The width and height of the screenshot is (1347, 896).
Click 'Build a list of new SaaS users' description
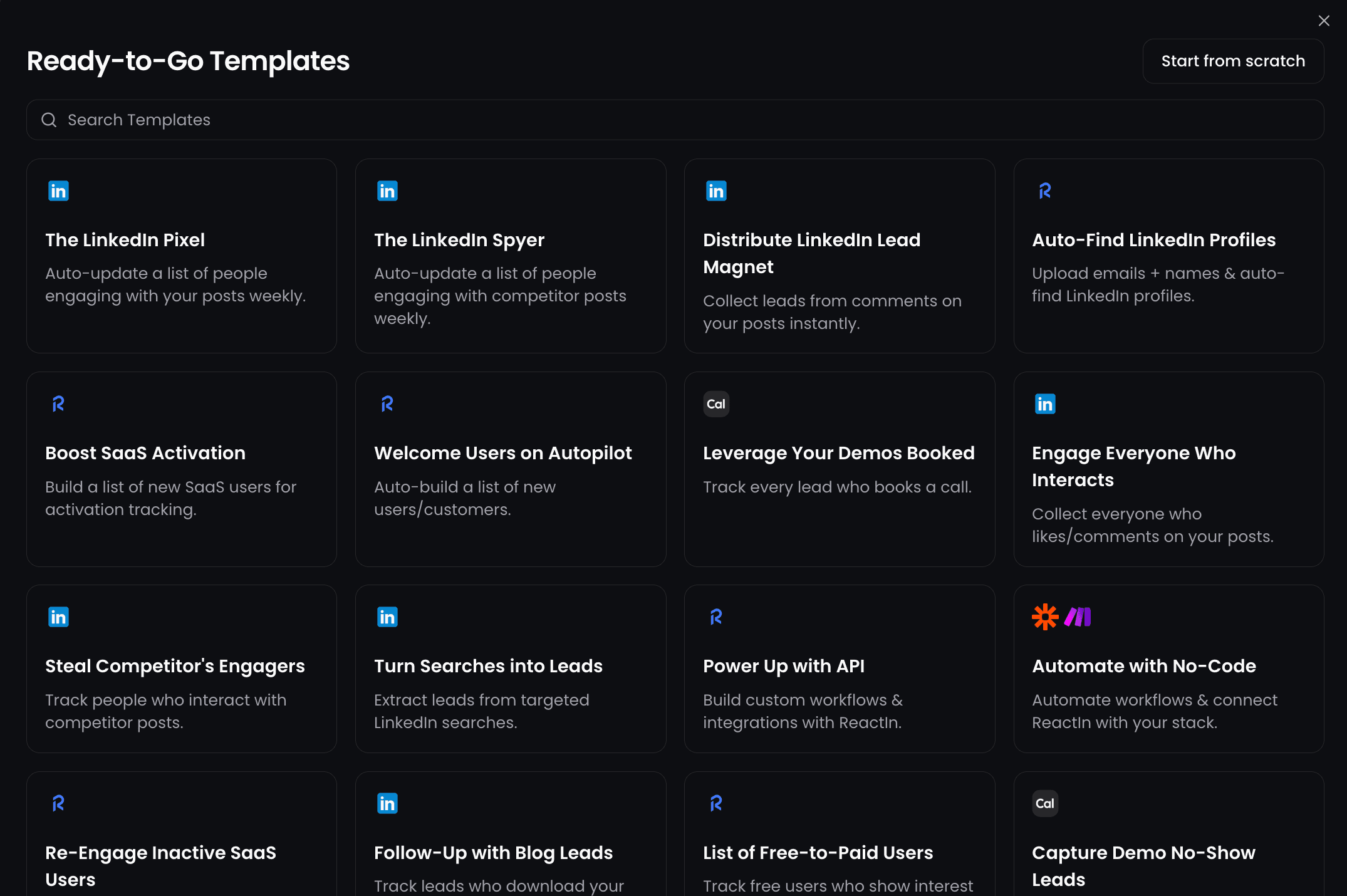click(x=170, y=498)
